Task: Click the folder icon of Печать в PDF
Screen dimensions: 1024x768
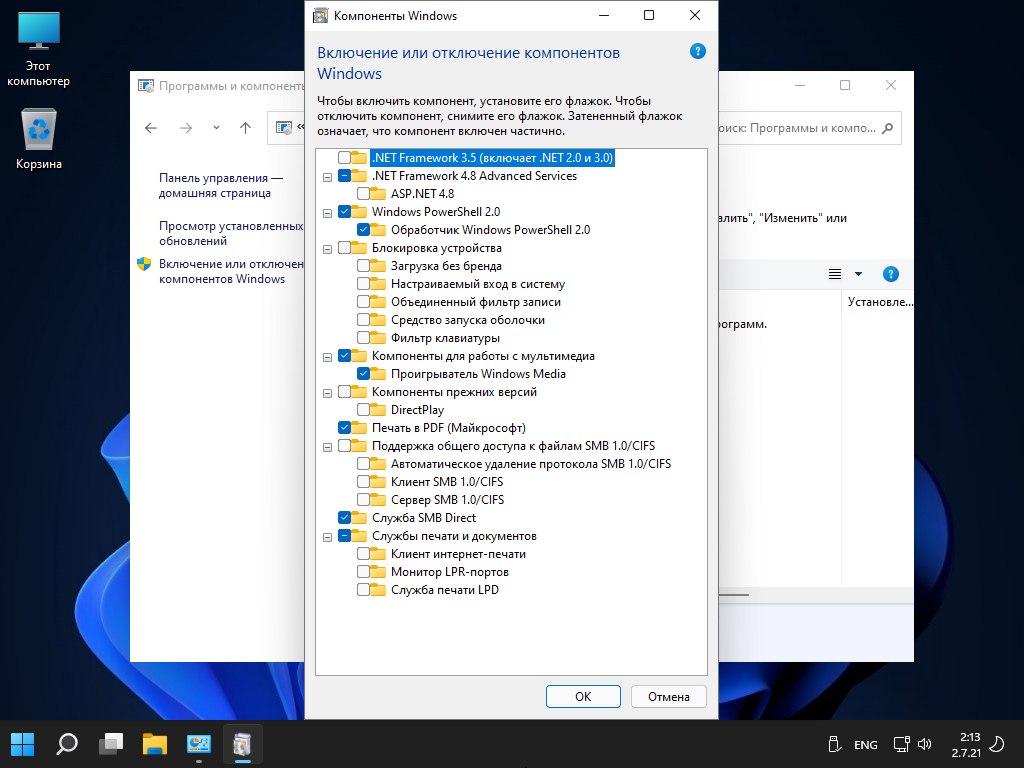Action: tap(360, 428)
